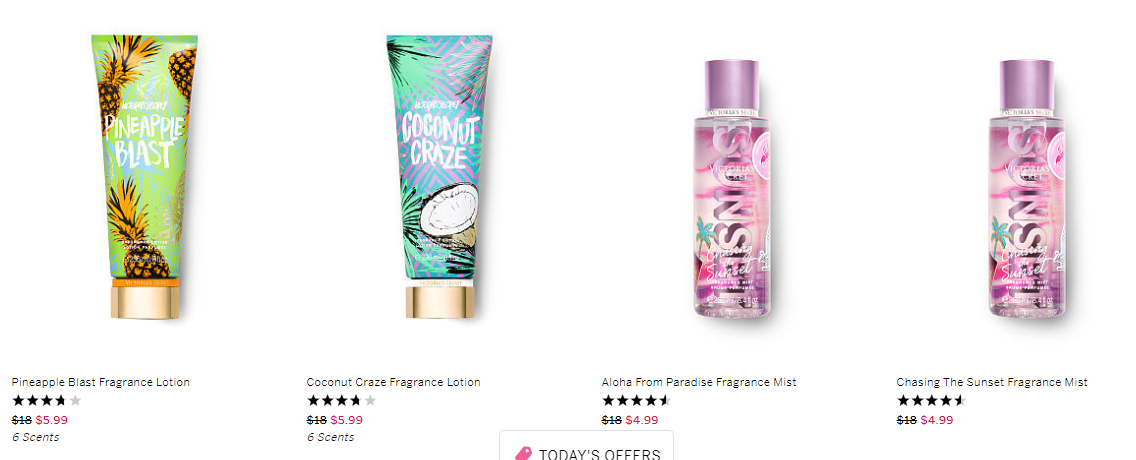Open the Chasing The Sunset Fragrance Mist link
The width and height of the screenshot is (1136, 460).
tap(992, 382)
